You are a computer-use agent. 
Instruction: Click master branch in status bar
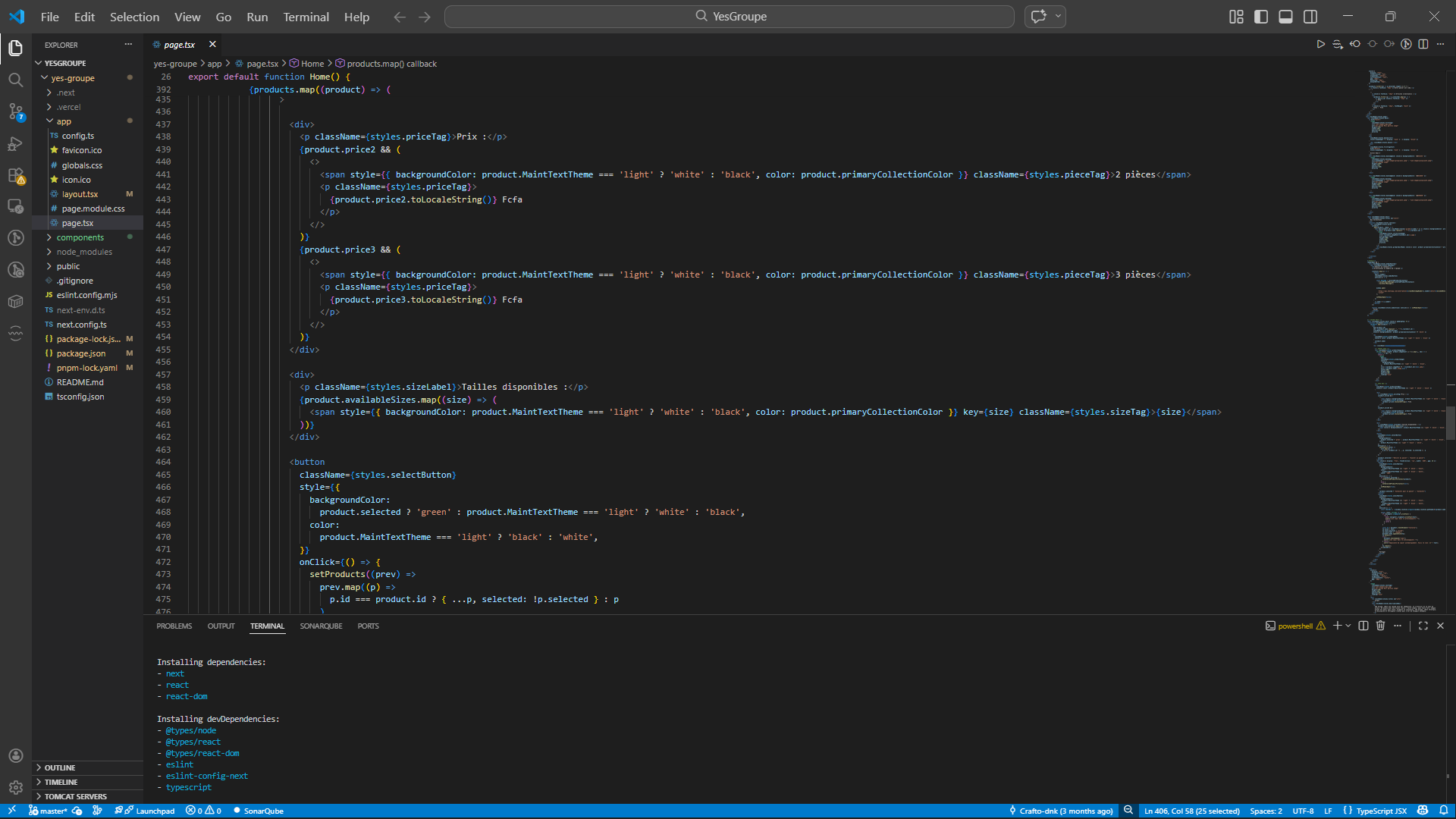pos(52,811)
